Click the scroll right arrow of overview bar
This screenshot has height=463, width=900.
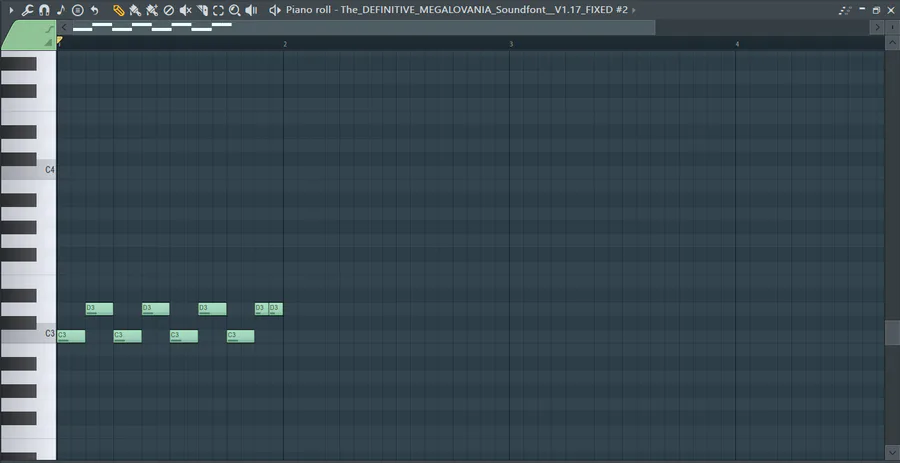pyautogui.click(x=877, y=27)
